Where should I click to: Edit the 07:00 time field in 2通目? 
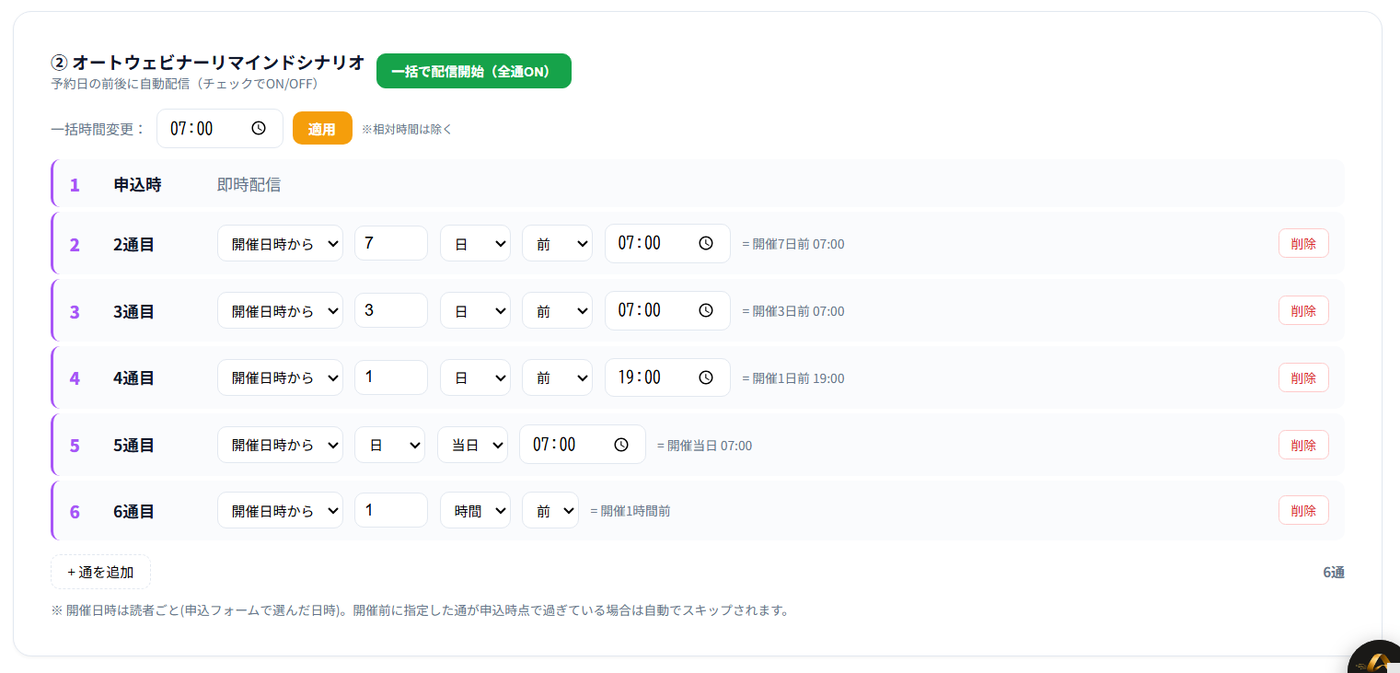667,243
